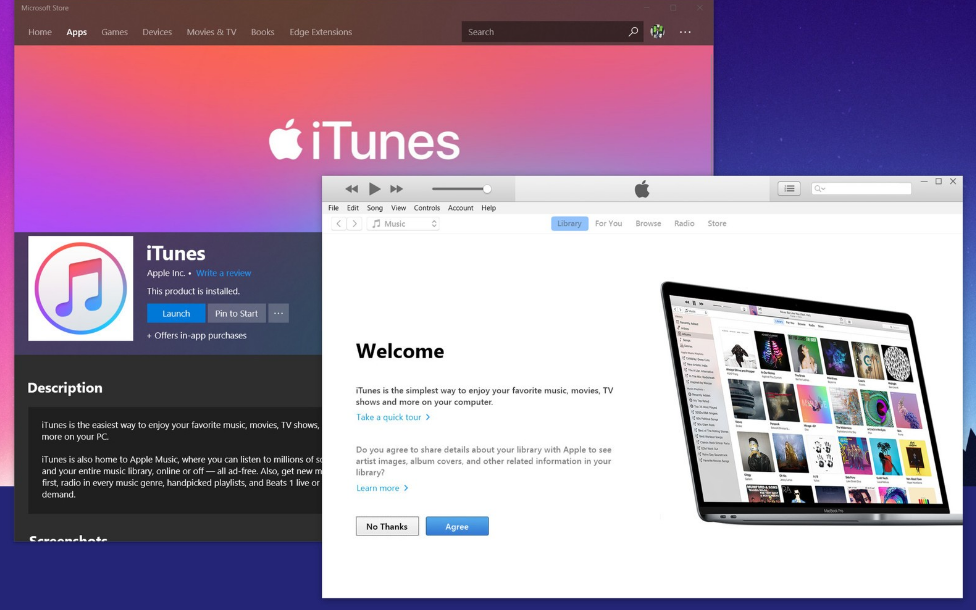The width and height of the screenshot is (976, 610).
Task: Open Movies & TV in Microsoft Store
Action: [x=212, y=32]
